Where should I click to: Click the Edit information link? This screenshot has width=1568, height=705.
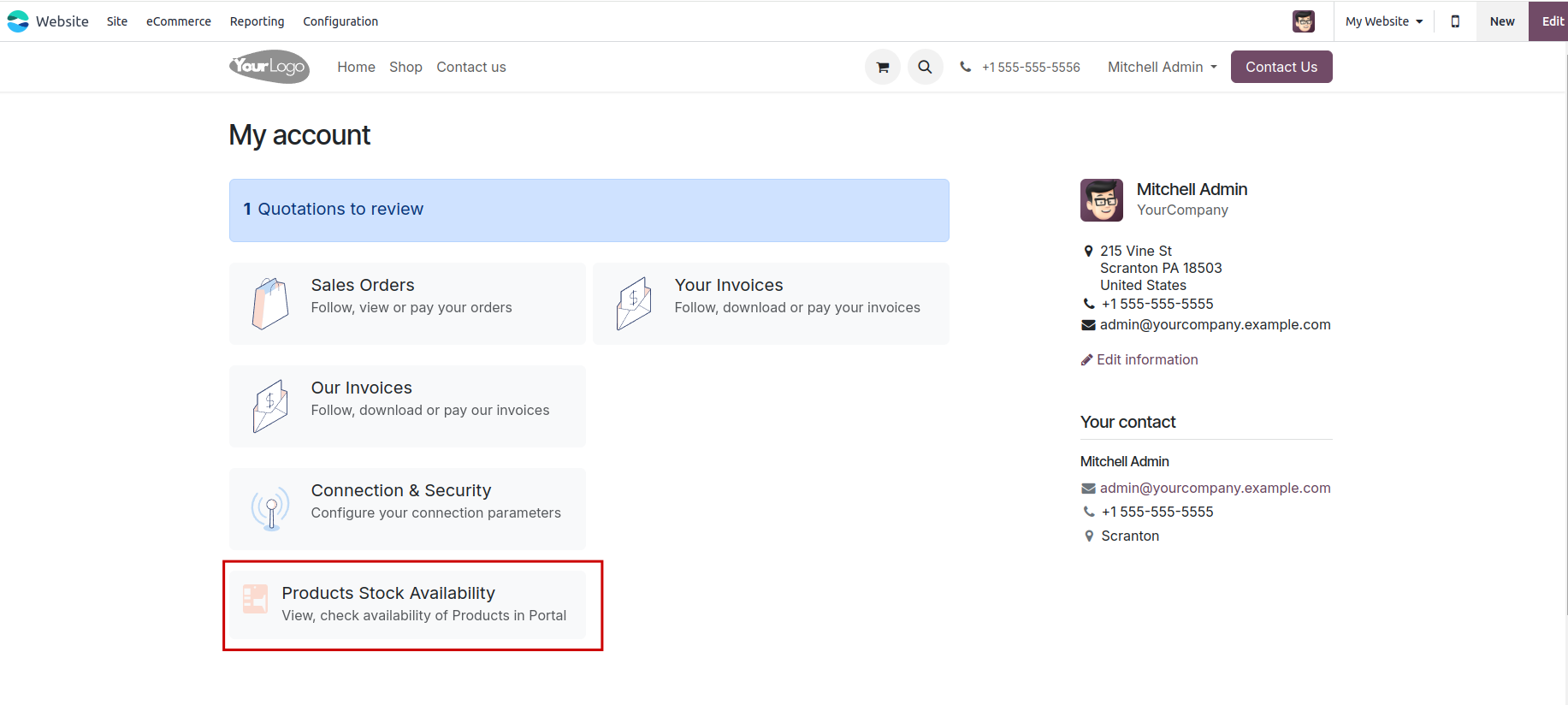[x=1147, y=360]
